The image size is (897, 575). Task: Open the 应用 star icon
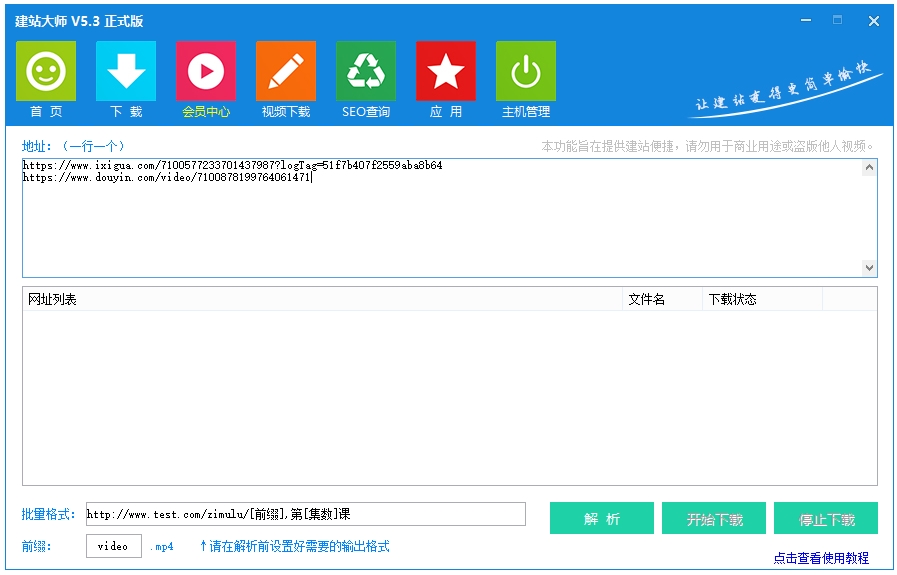[x=446, y=71]
